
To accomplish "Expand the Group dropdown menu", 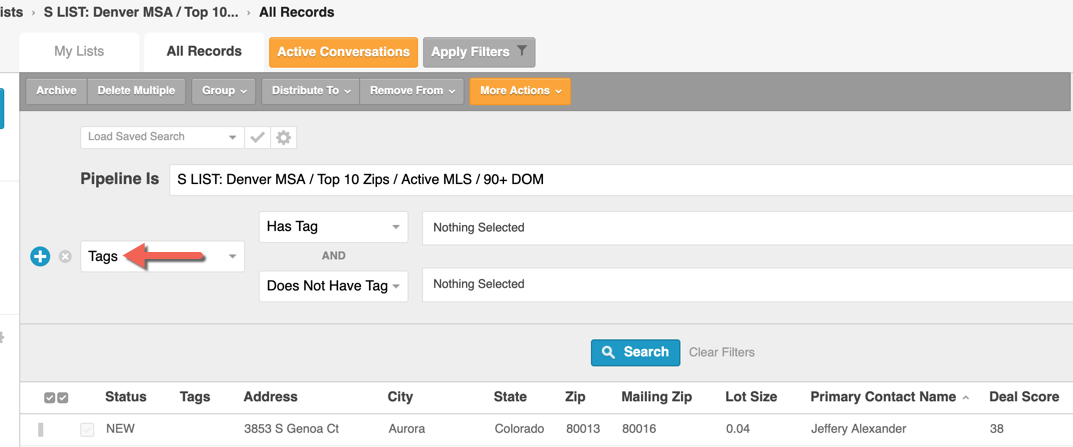I will 224,90.
